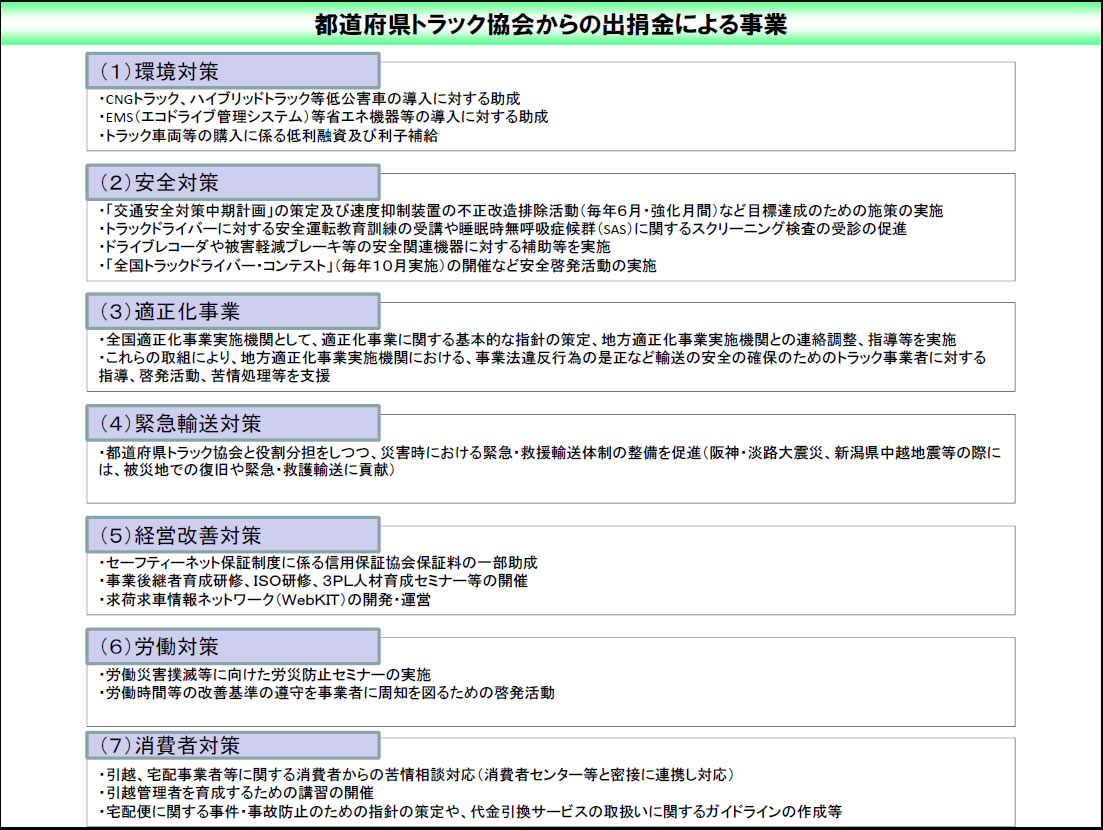Click the 引越管理者を育成するための講習 line
1103x830 pixels.
[237, 793]
